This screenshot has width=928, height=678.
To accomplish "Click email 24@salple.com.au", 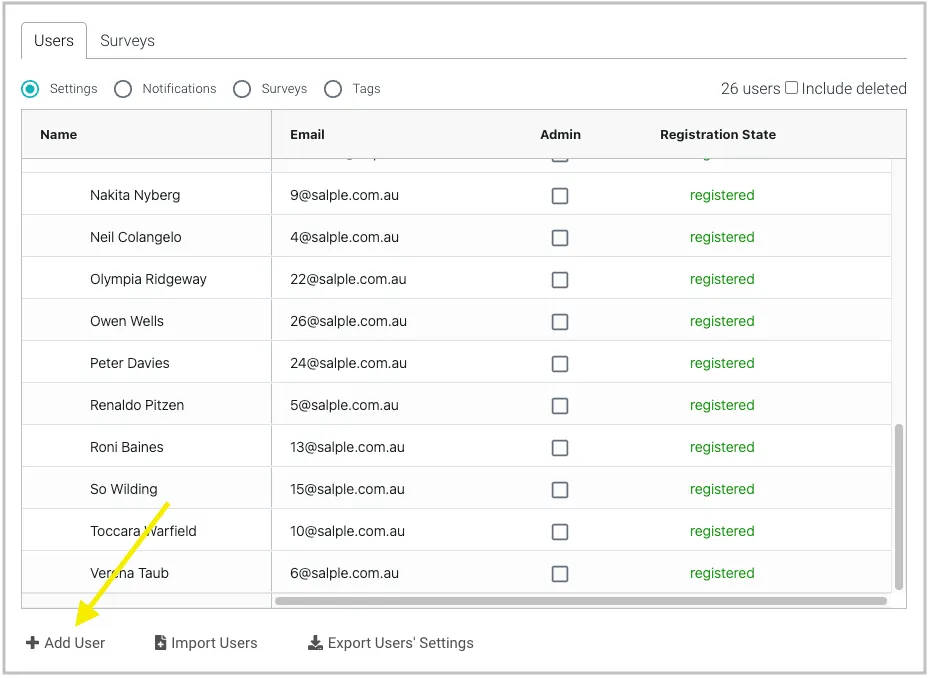I will point(348,363).
